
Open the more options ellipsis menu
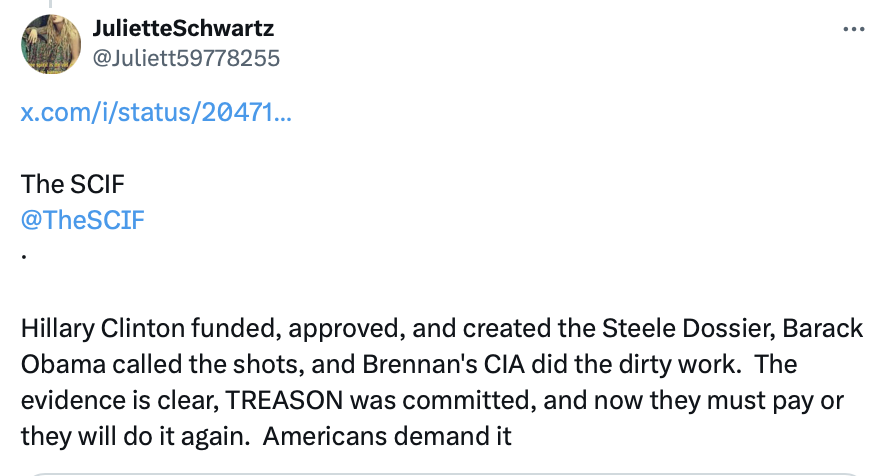[x=853, y=29]
